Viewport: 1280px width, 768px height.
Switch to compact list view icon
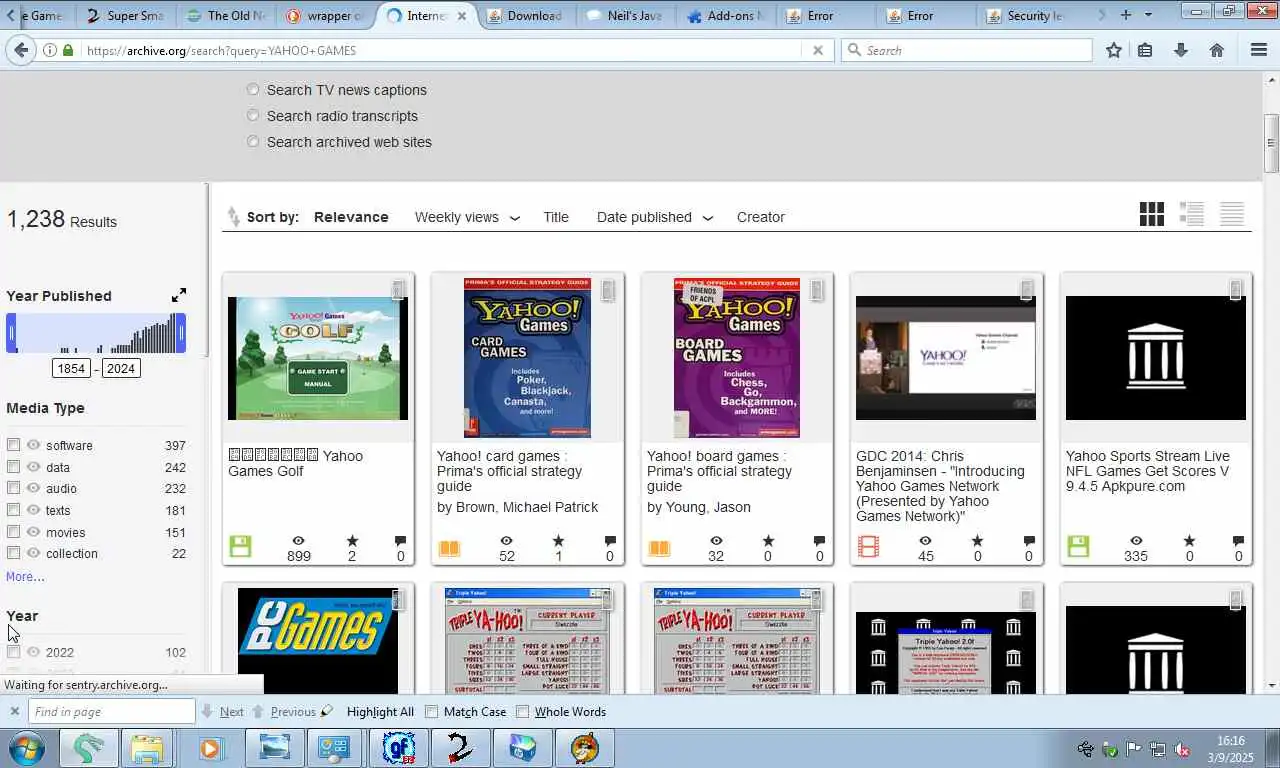pos(1231,214)
